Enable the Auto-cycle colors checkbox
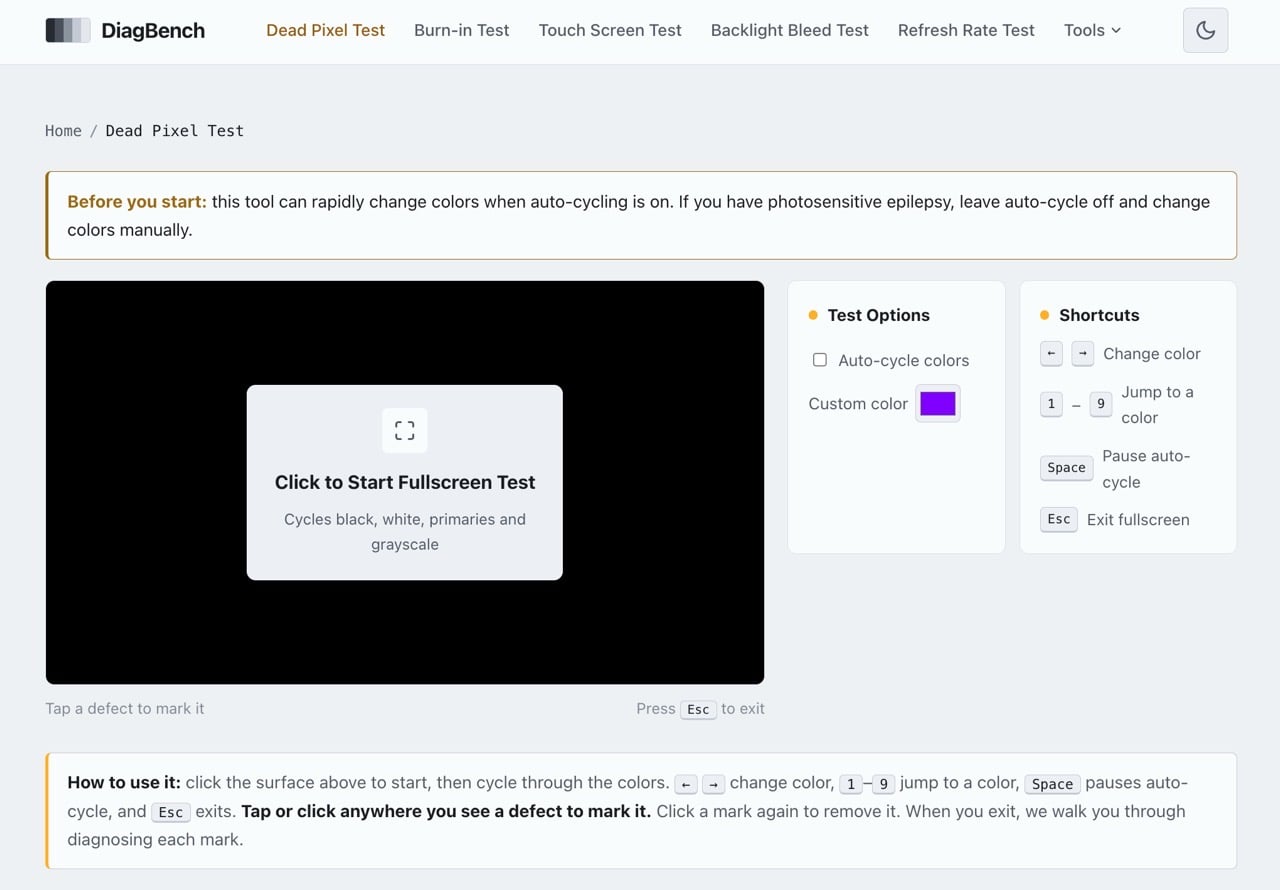The image size is (1280, 890). (820, 360)
